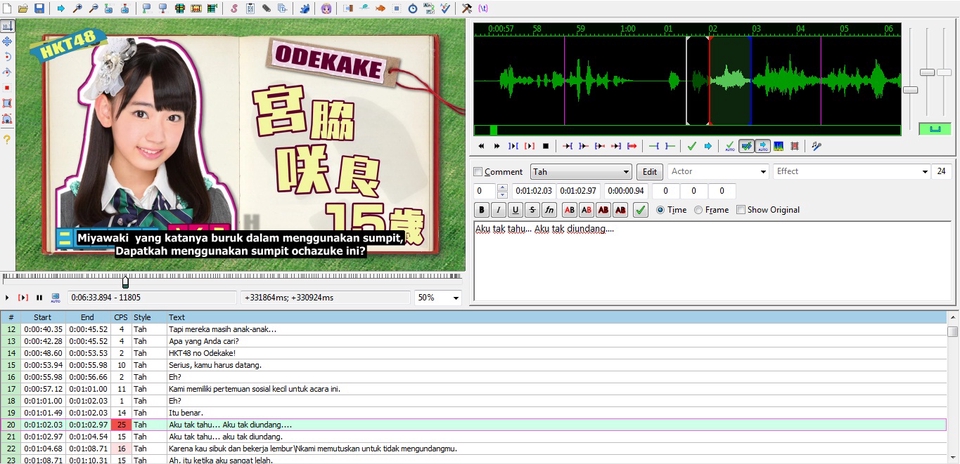960x464 pixels.
Task: Set the shadow color with fourth AB button
Action: coord(620,210)
